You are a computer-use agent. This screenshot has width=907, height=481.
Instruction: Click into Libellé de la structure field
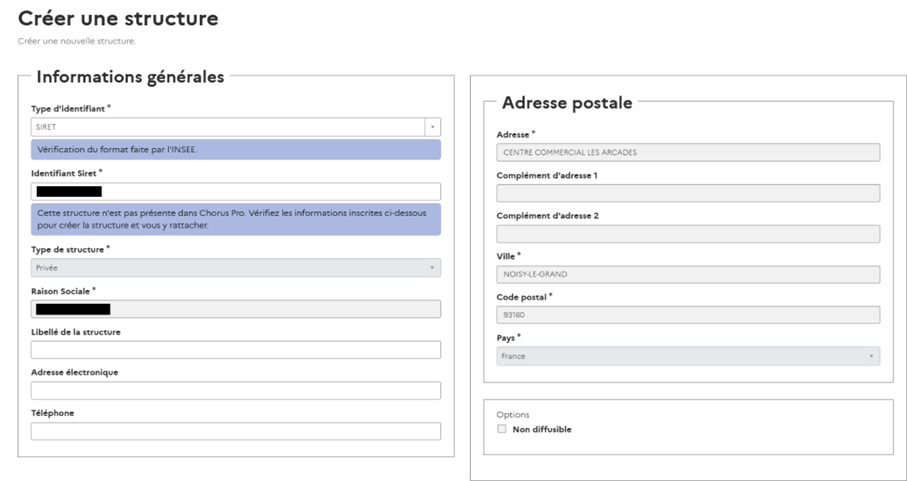[x=235, y=350]
